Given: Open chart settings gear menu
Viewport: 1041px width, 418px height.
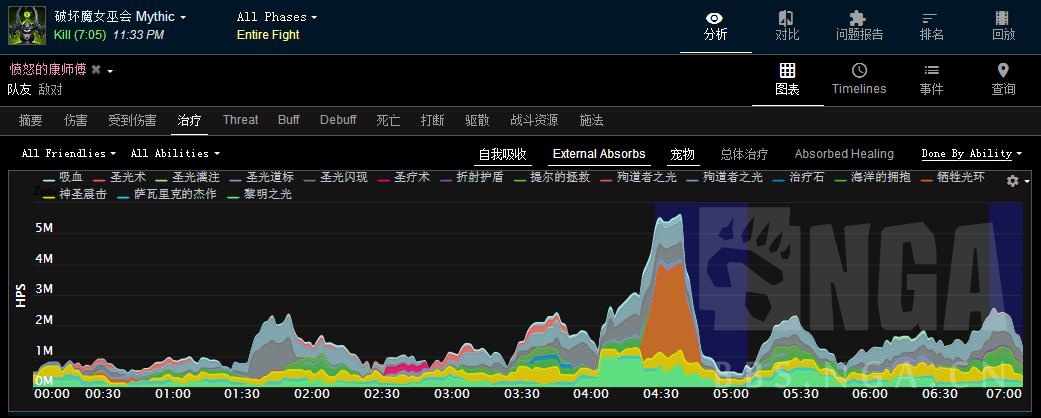Looking at the screenshot, I should click(1012, 180).
